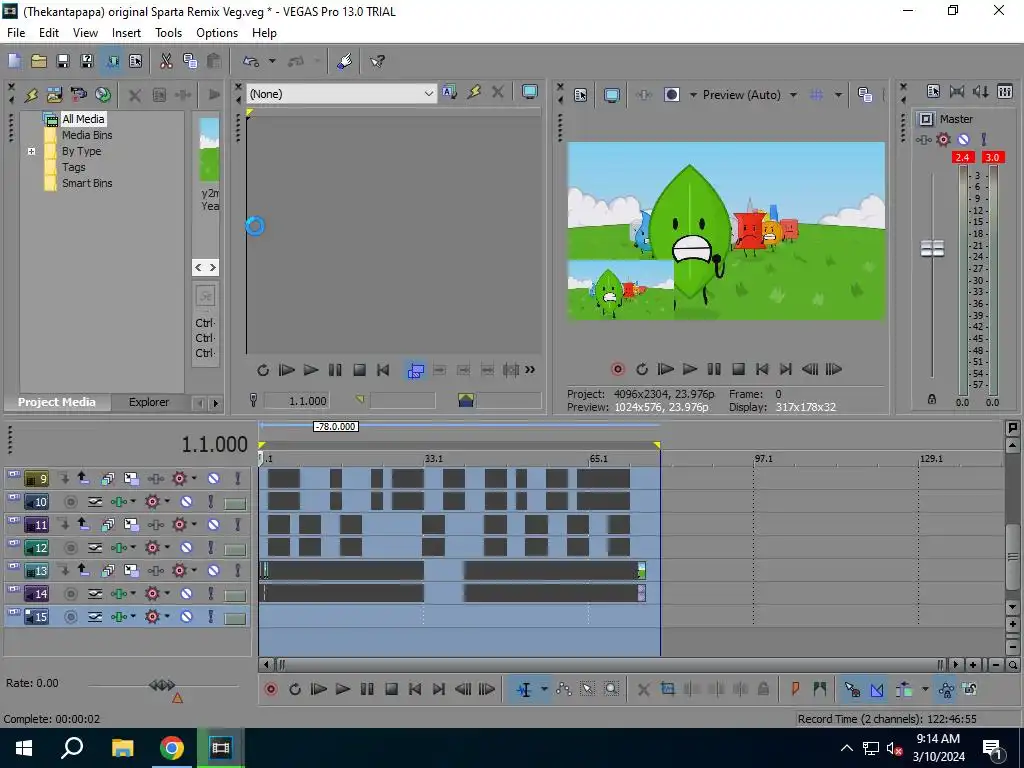Click the New project icon
1024x768 pixels.
pyautogui.click(x=14, y=61)
